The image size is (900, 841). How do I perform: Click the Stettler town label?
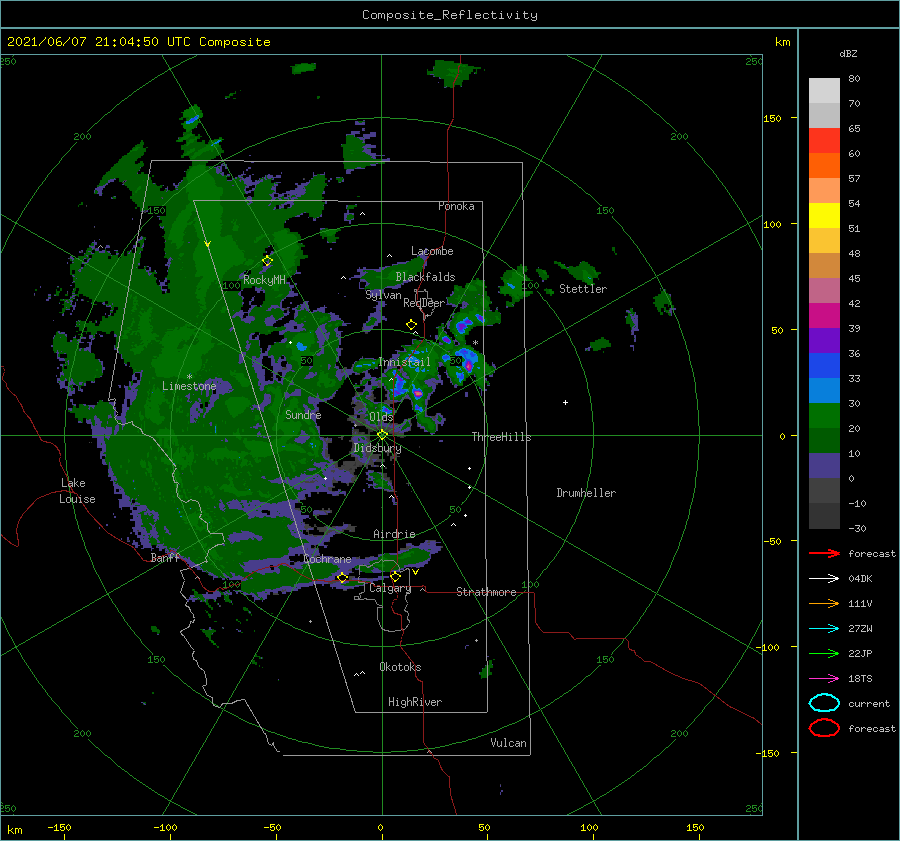pyautogui.click(x=583, y=289)
